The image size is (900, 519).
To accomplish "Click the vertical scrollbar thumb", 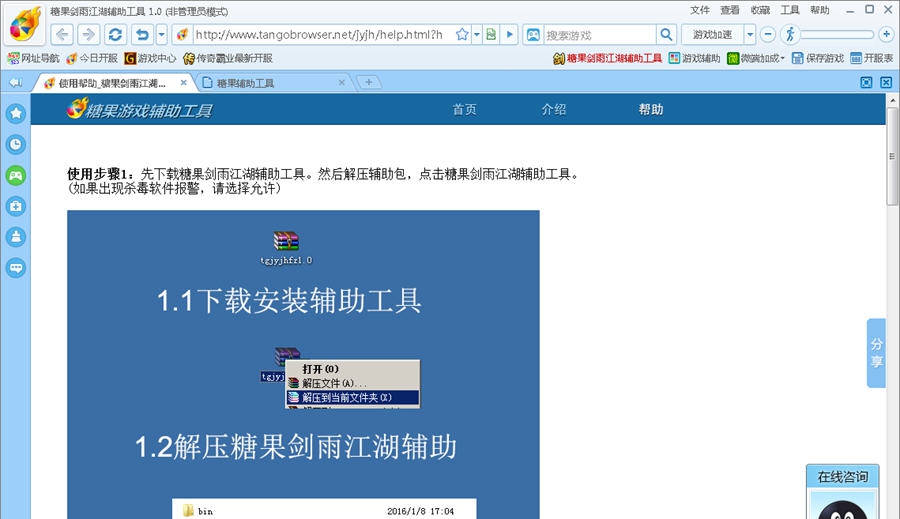I will tap(892, 156).
